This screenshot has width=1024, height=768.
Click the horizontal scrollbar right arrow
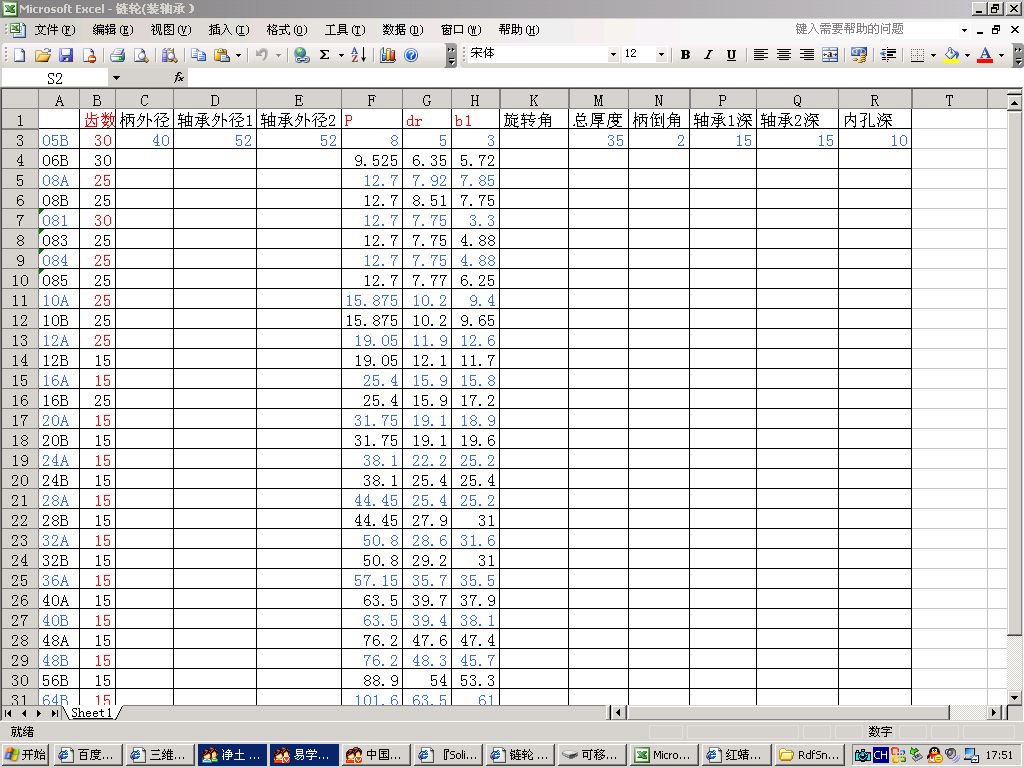(994, 712)
